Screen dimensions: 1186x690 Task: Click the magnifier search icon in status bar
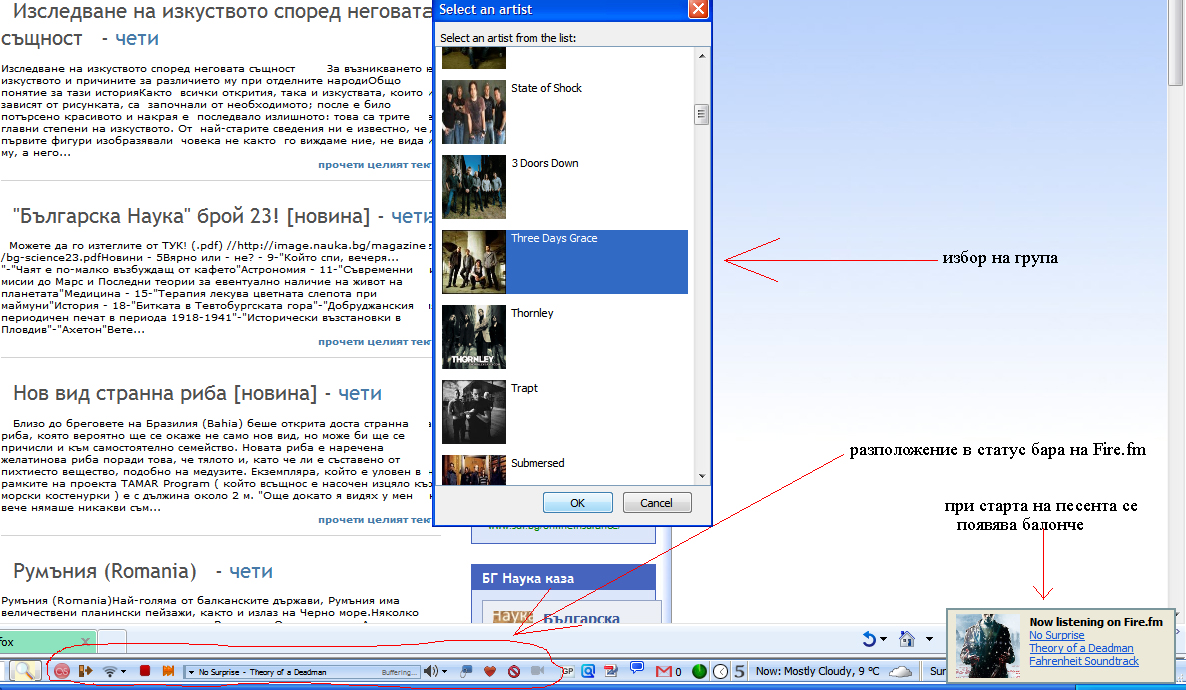click(23, 670)
